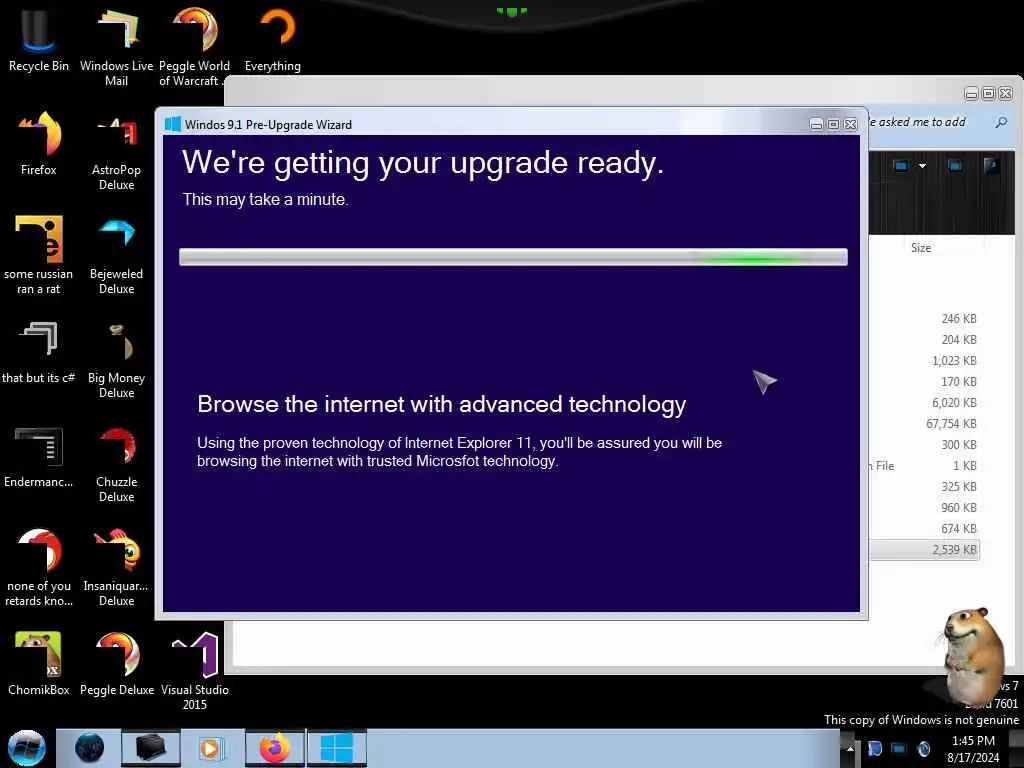Close the Pre-Upgrade Wizard window
The height and width of the screenshot is (768, 1024).
pyautogui.click(x=850, y=124)
